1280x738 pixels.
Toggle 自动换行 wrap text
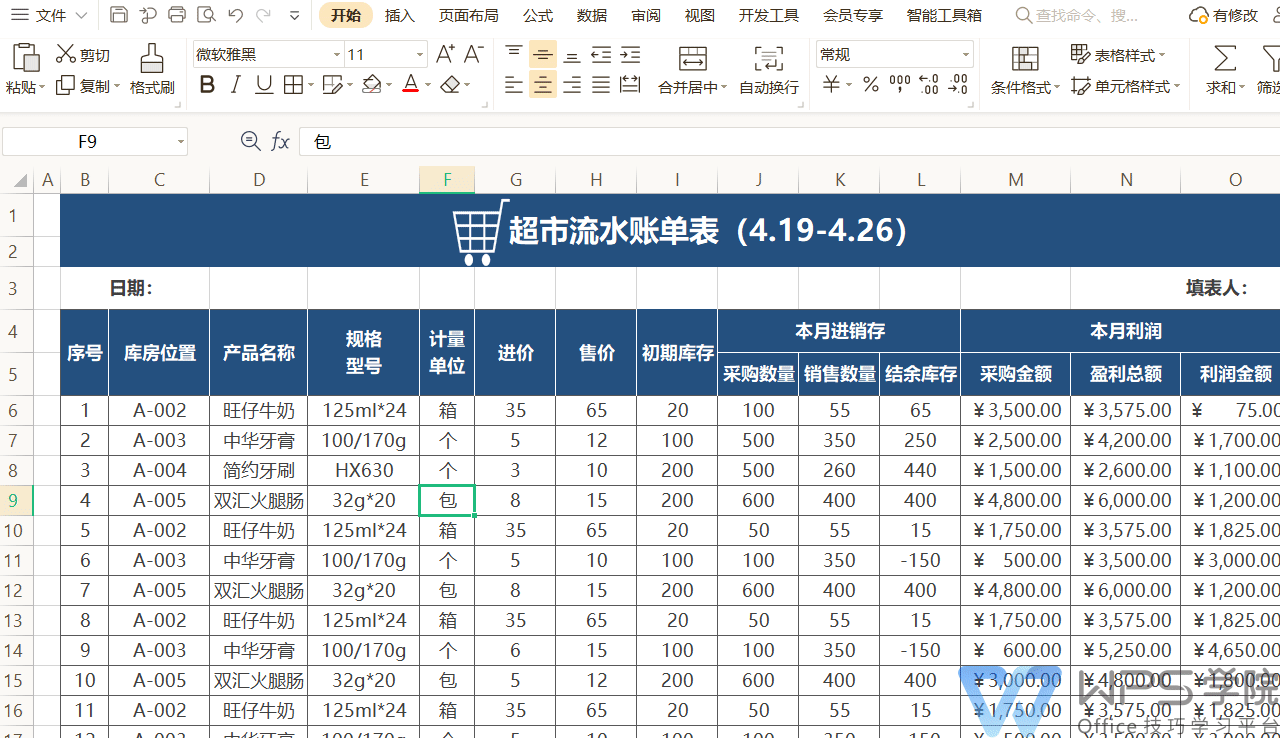point(769,69)
